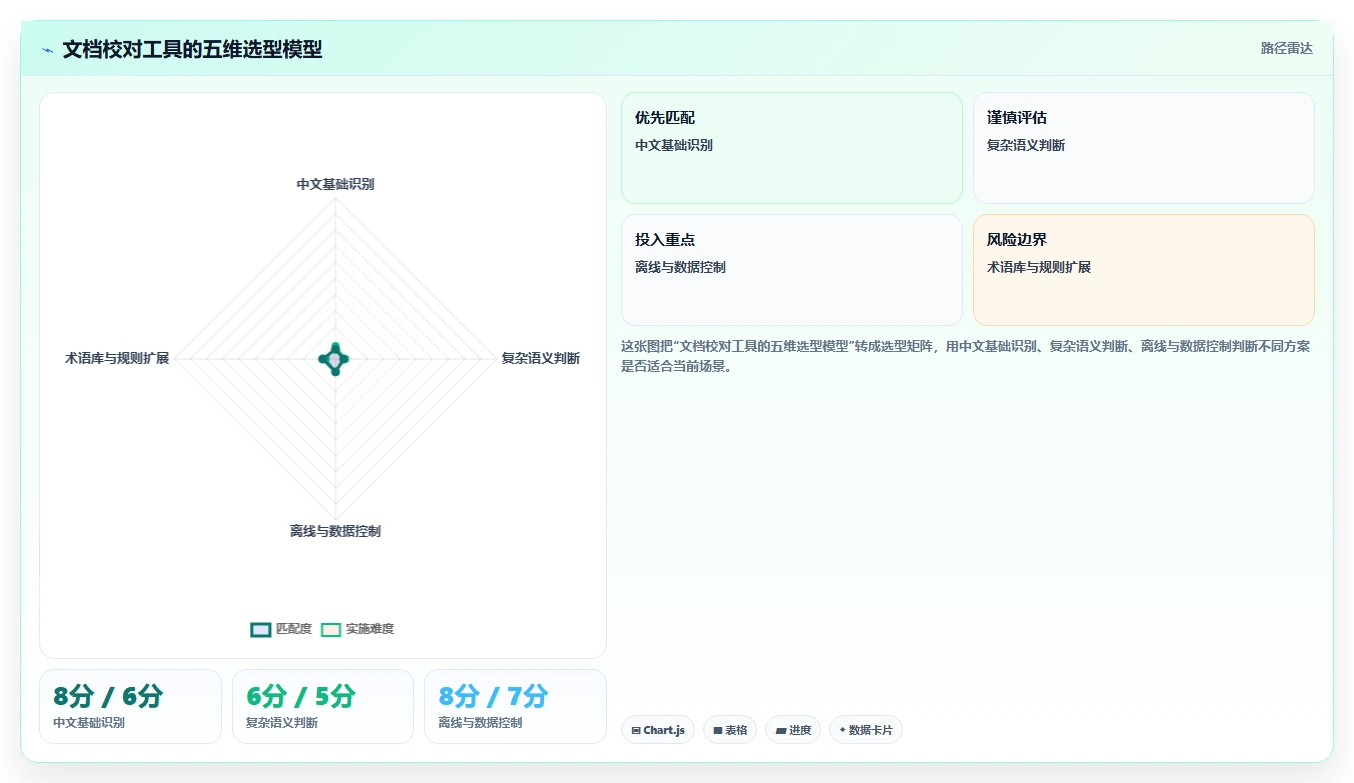Click the 数据卡片 tag

(865, 730)
